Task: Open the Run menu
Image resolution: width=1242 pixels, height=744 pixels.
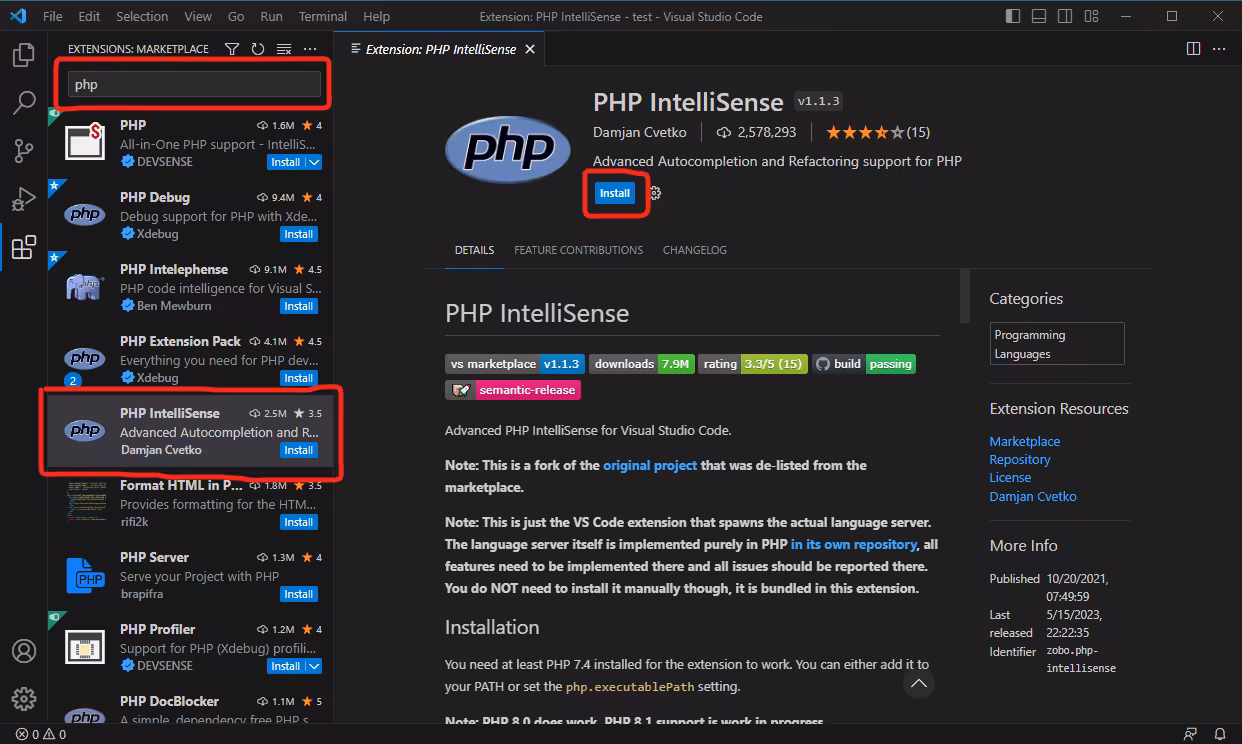Action: coord(271,16)
